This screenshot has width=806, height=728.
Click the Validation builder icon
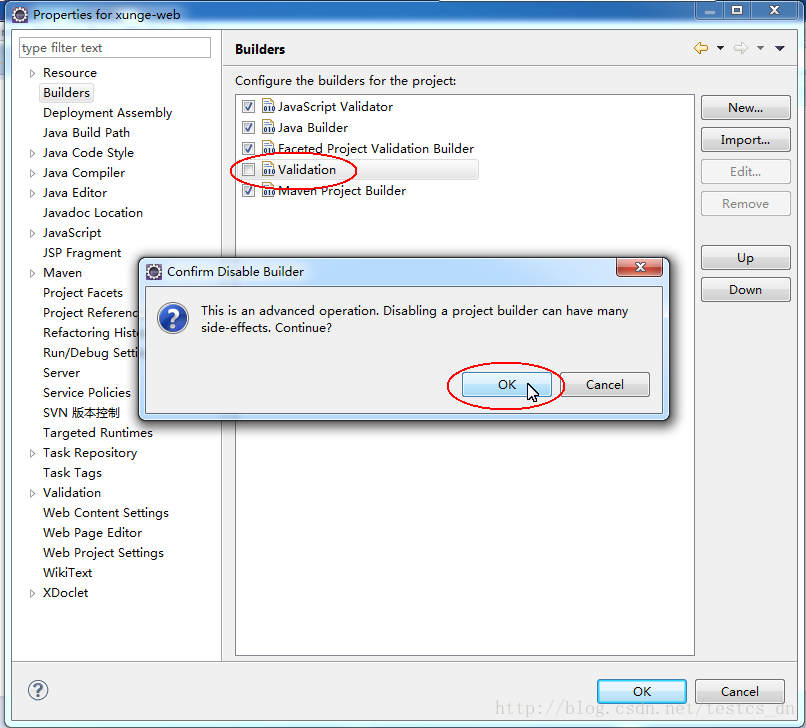[268, 169]
